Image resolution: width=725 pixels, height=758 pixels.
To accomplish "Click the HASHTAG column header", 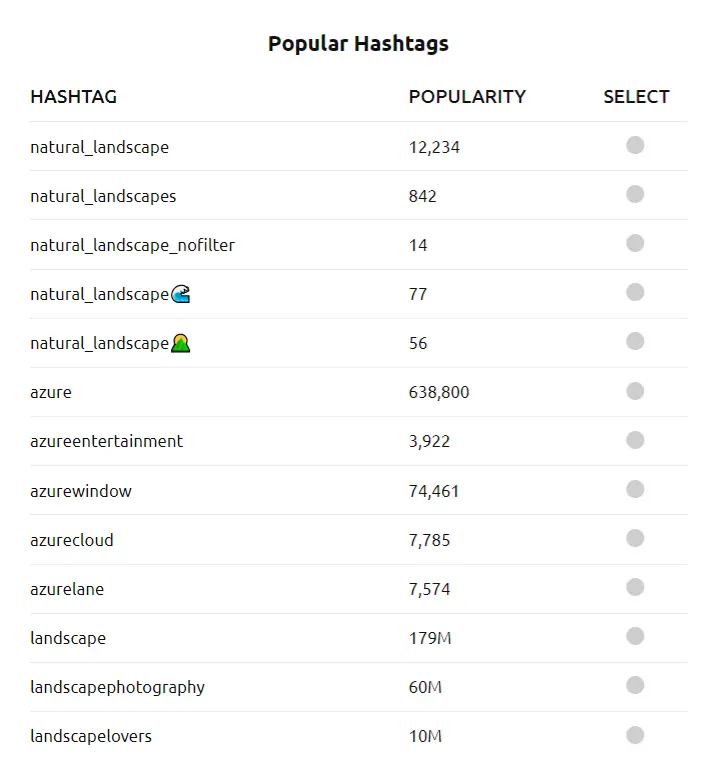I will (x=73, y=97).
